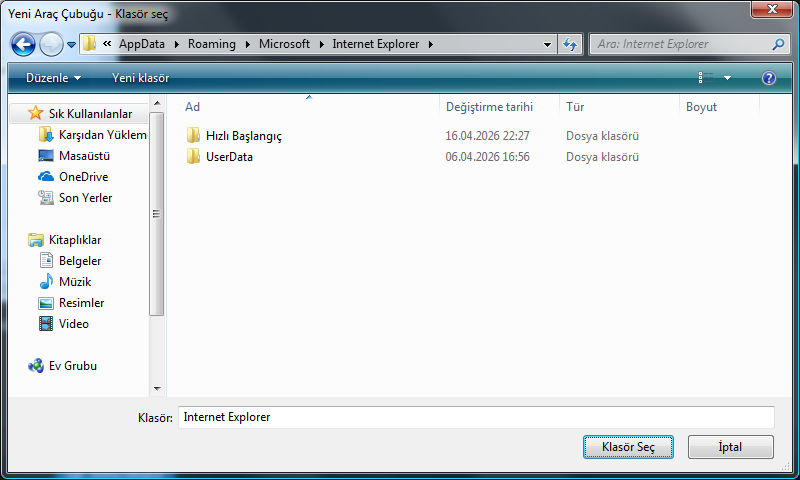Open Müzik library
Image resolution: width=800 pixels, height=480 pixels.
[74, 282]
